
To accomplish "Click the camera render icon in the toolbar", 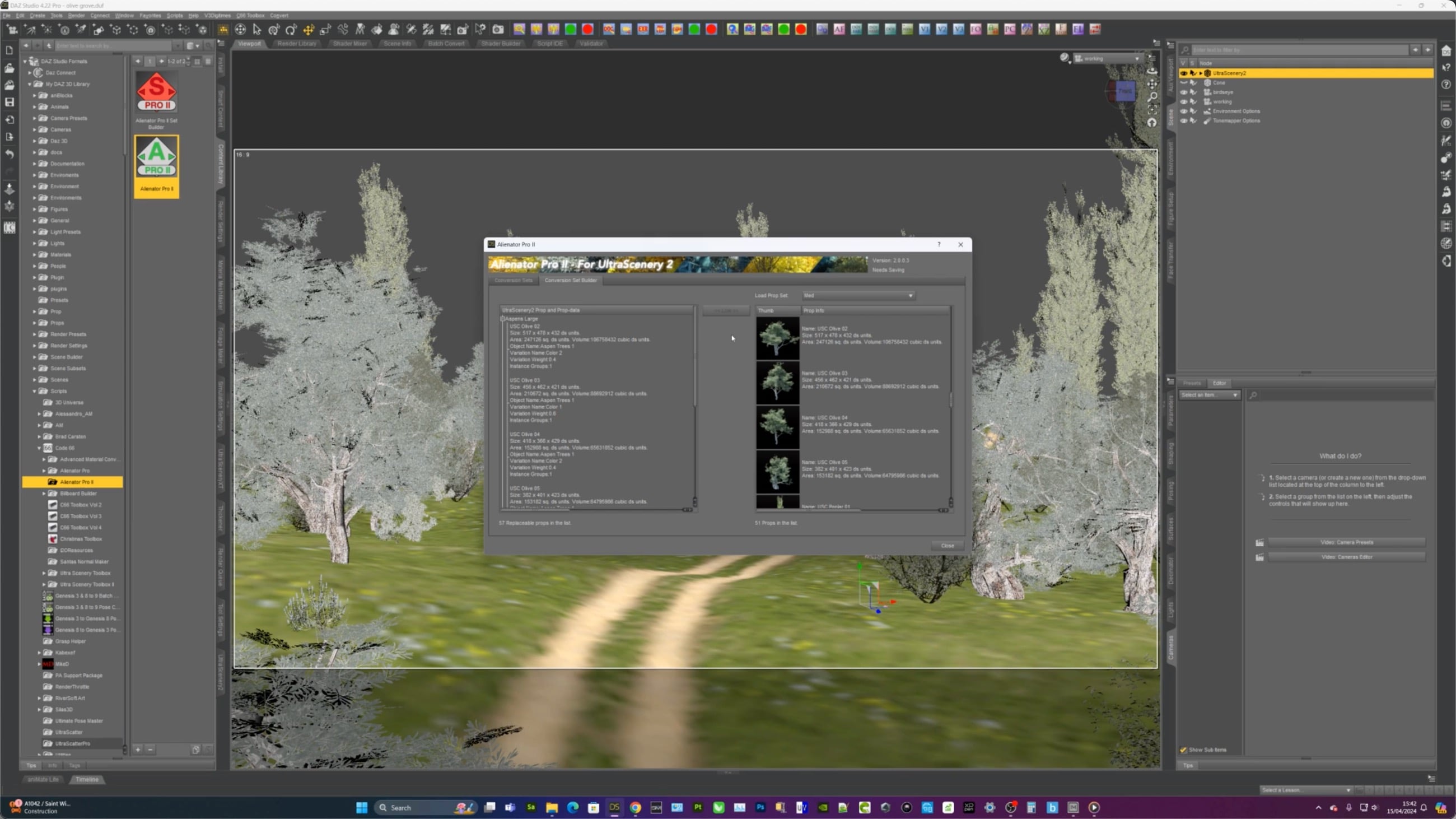I will point(497,29).
